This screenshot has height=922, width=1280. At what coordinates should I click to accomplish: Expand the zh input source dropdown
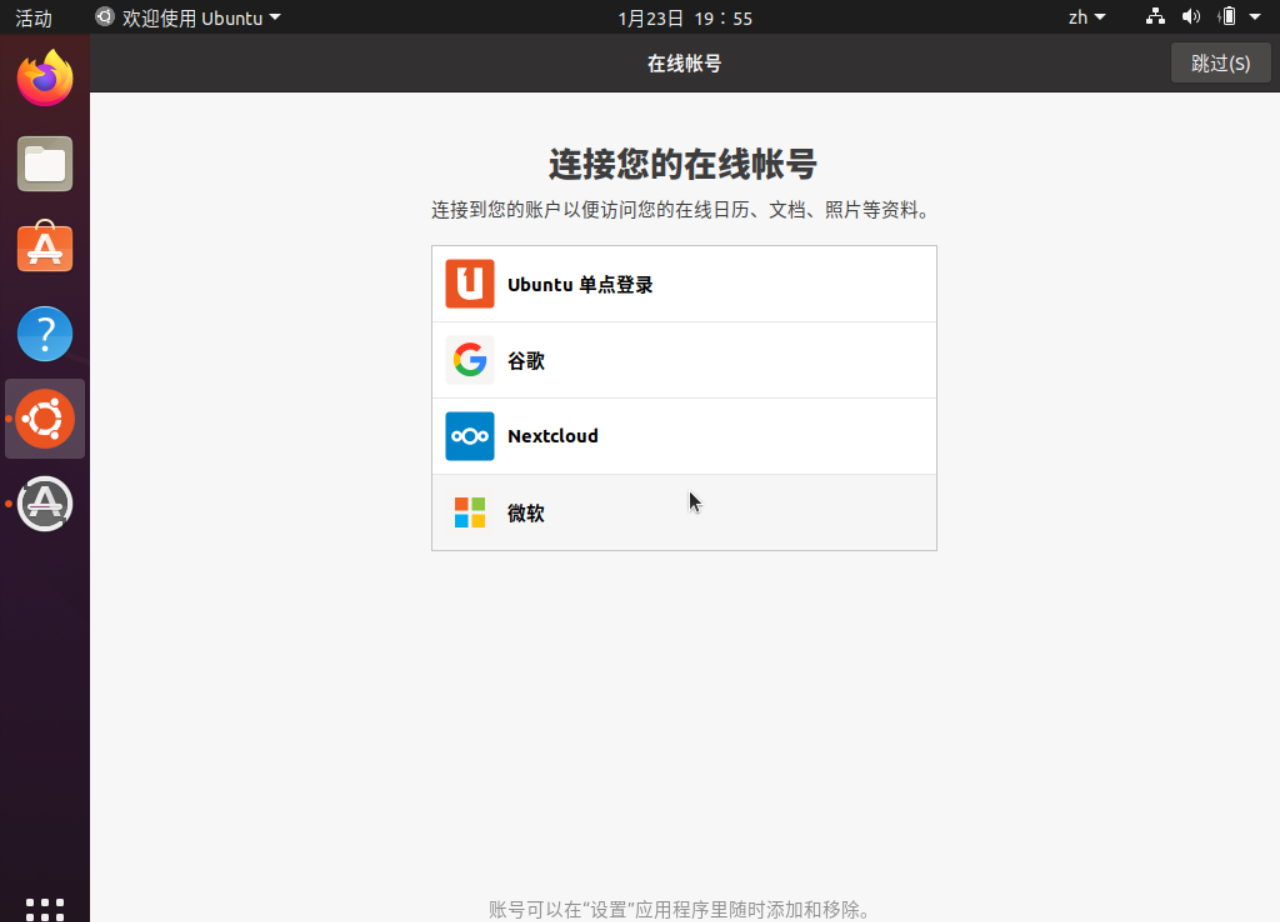[x=1087, y=17]
